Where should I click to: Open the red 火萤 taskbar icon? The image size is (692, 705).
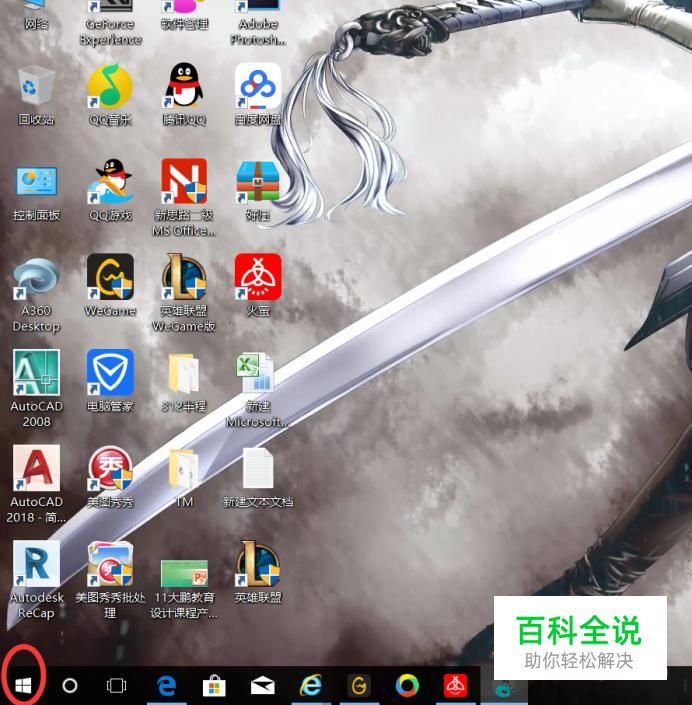[x=455, y=686]
